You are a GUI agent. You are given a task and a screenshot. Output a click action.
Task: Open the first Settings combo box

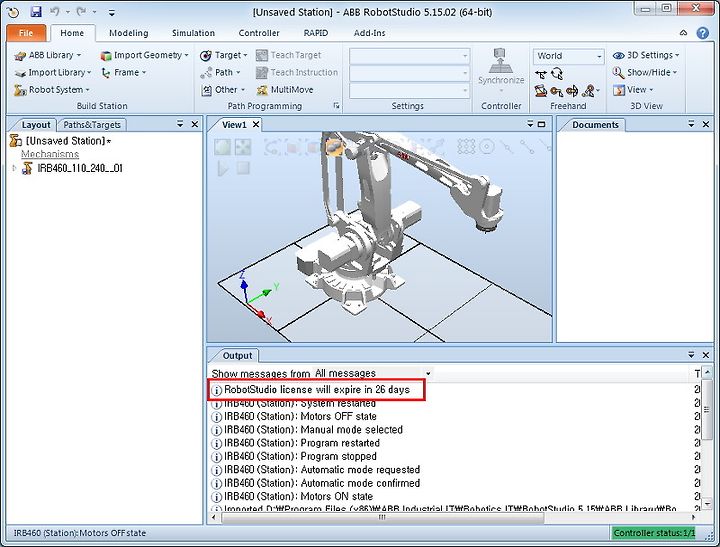click(x=409, y=56)
